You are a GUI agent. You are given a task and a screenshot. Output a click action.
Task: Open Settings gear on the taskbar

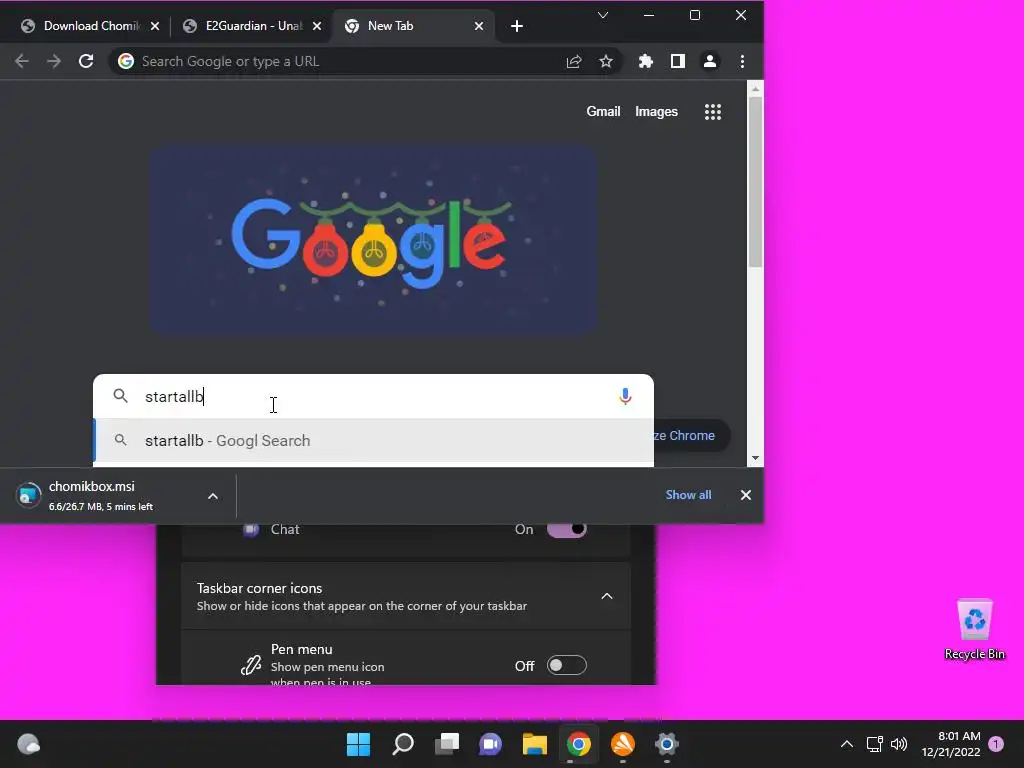pos(667,744)
